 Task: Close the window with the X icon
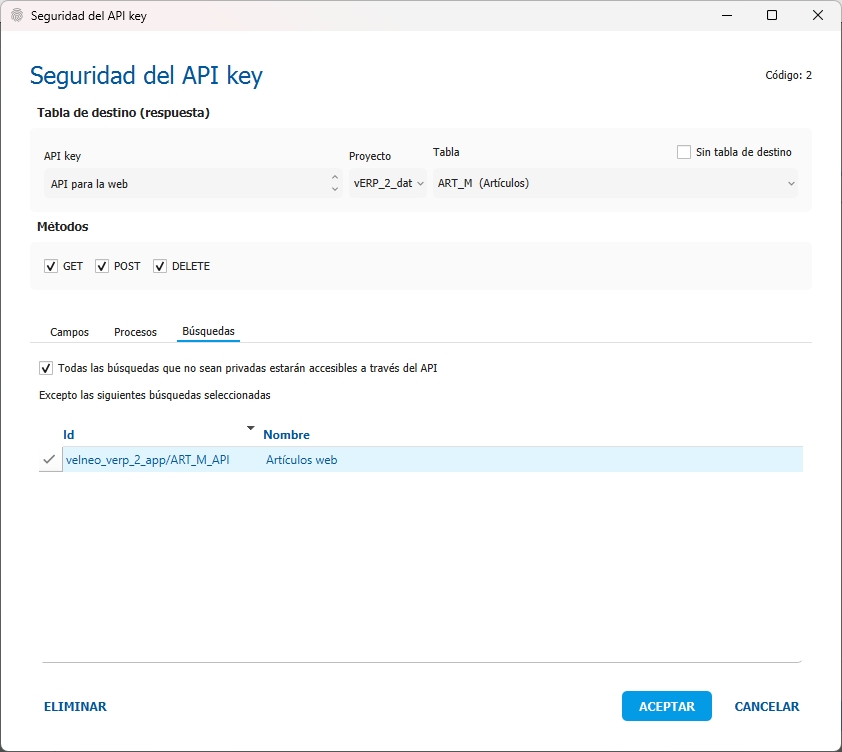pos(818,16)
